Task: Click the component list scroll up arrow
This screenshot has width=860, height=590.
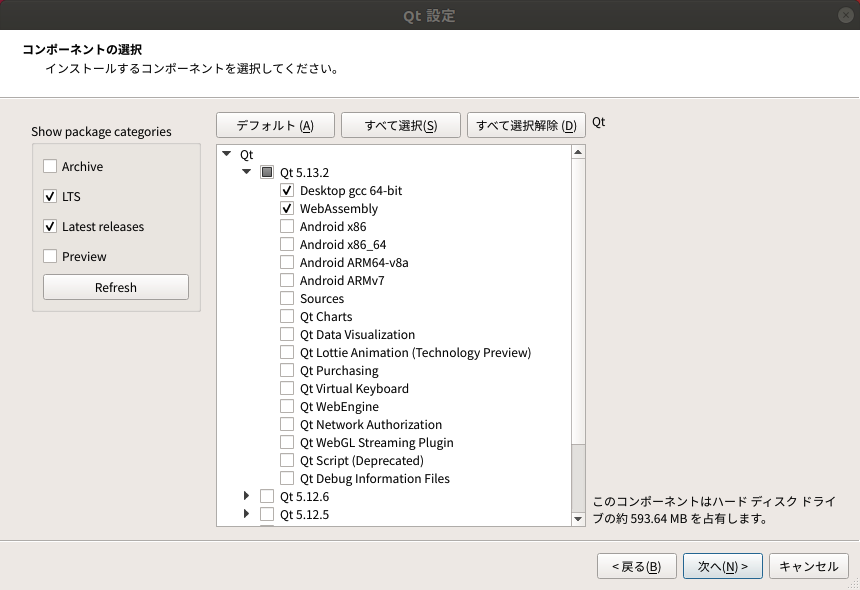Action: 578,152
